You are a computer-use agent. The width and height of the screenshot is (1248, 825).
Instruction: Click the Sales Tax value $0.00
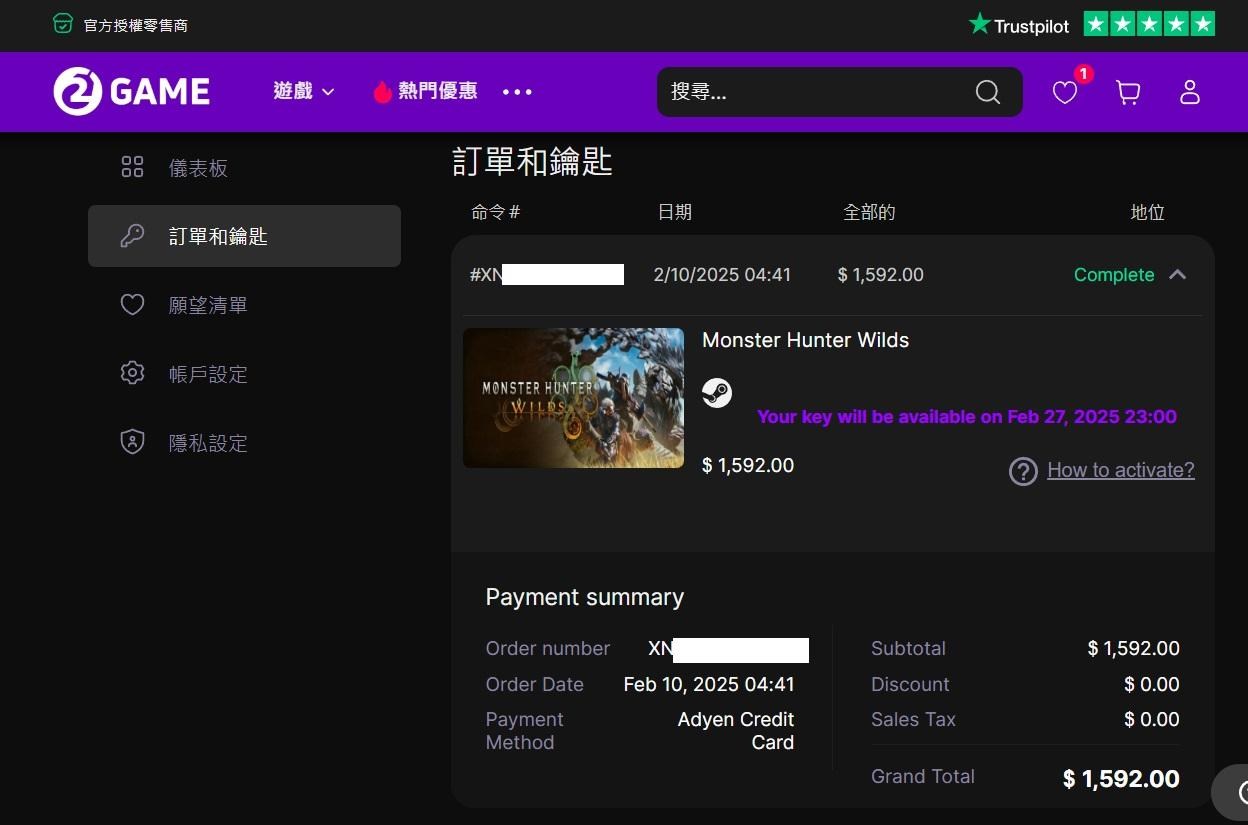tap(1152, 720)
